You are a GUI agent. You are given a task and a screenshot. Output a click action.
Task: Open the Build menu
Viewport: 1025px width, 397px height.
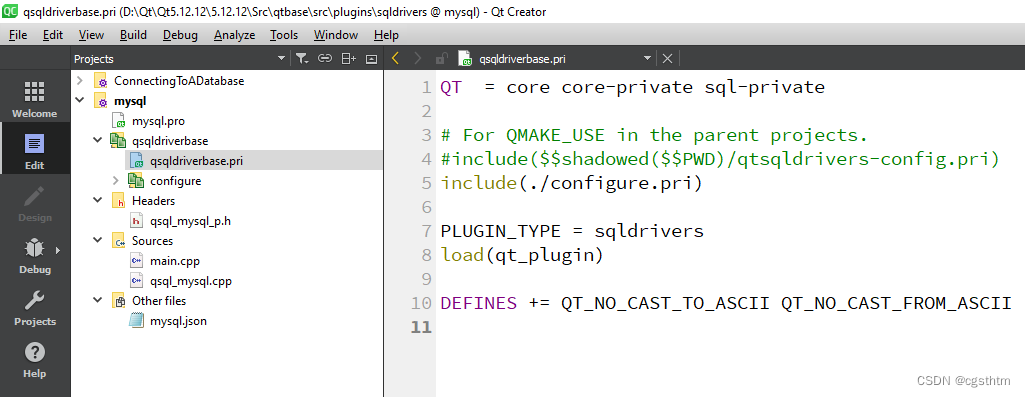(x=133, y=35)
